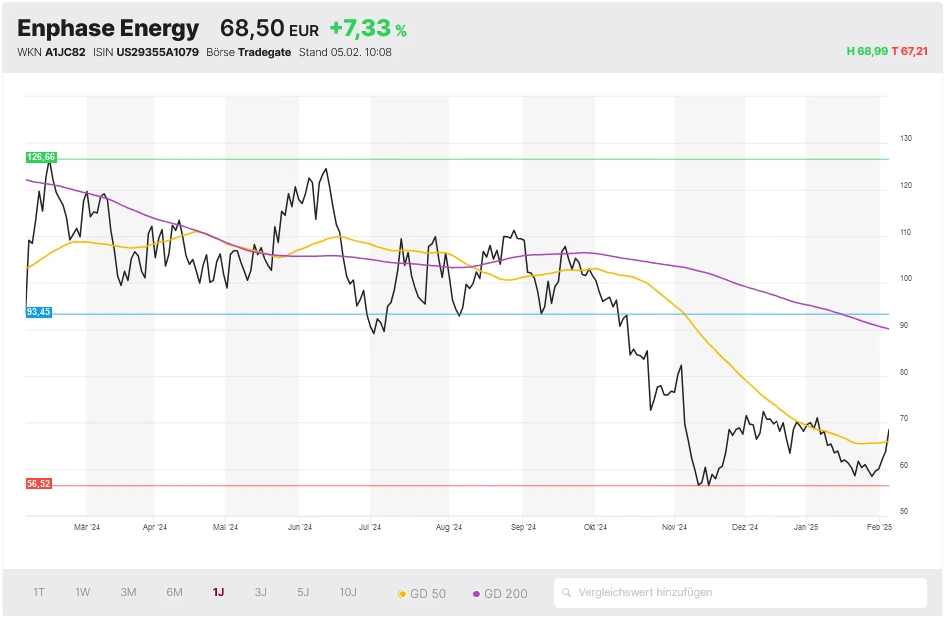
Task: Click the daily high value H 68,99
Action: point(866,52)
